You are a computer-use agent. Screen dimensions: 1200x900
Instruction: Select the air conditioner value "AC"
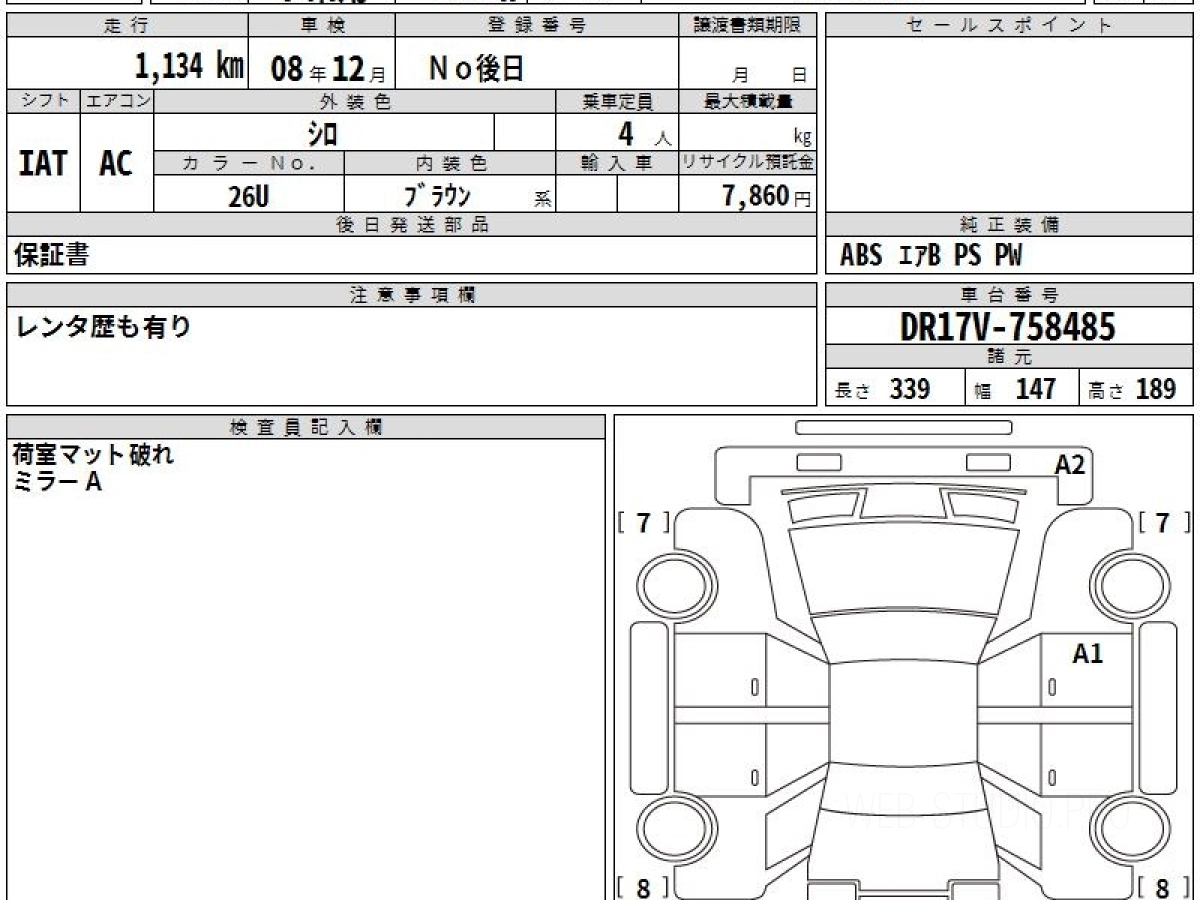pyautogui.click(x=116, y=163)
